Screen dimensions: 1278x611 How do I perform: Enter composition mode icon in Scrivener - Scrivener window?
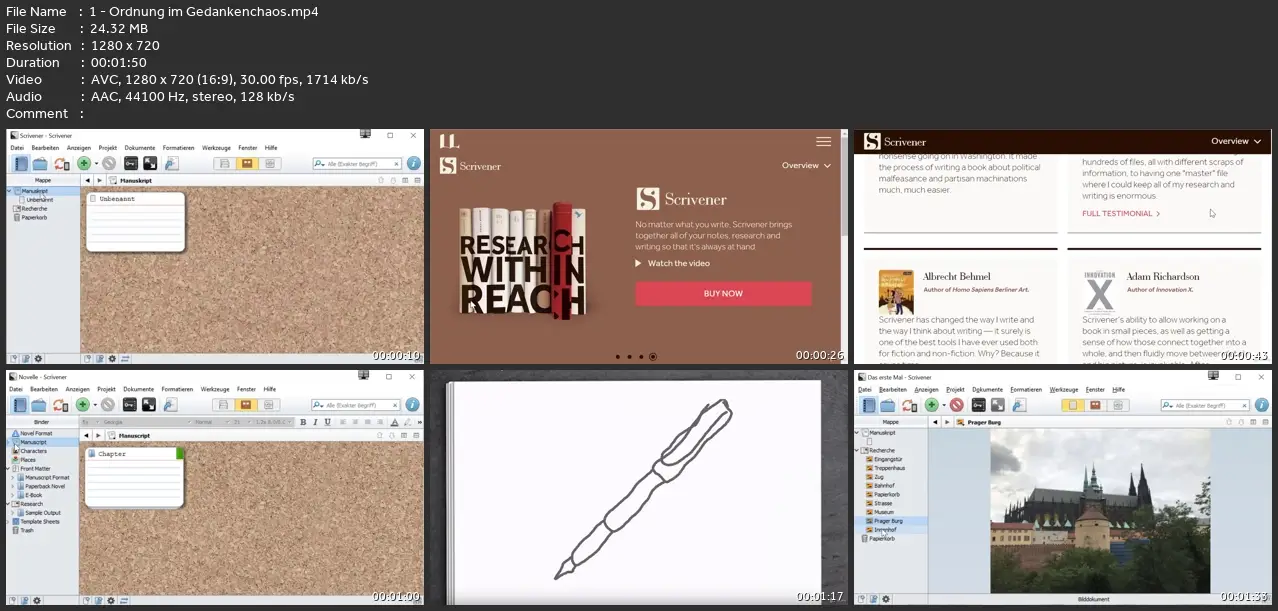[149, 163]
